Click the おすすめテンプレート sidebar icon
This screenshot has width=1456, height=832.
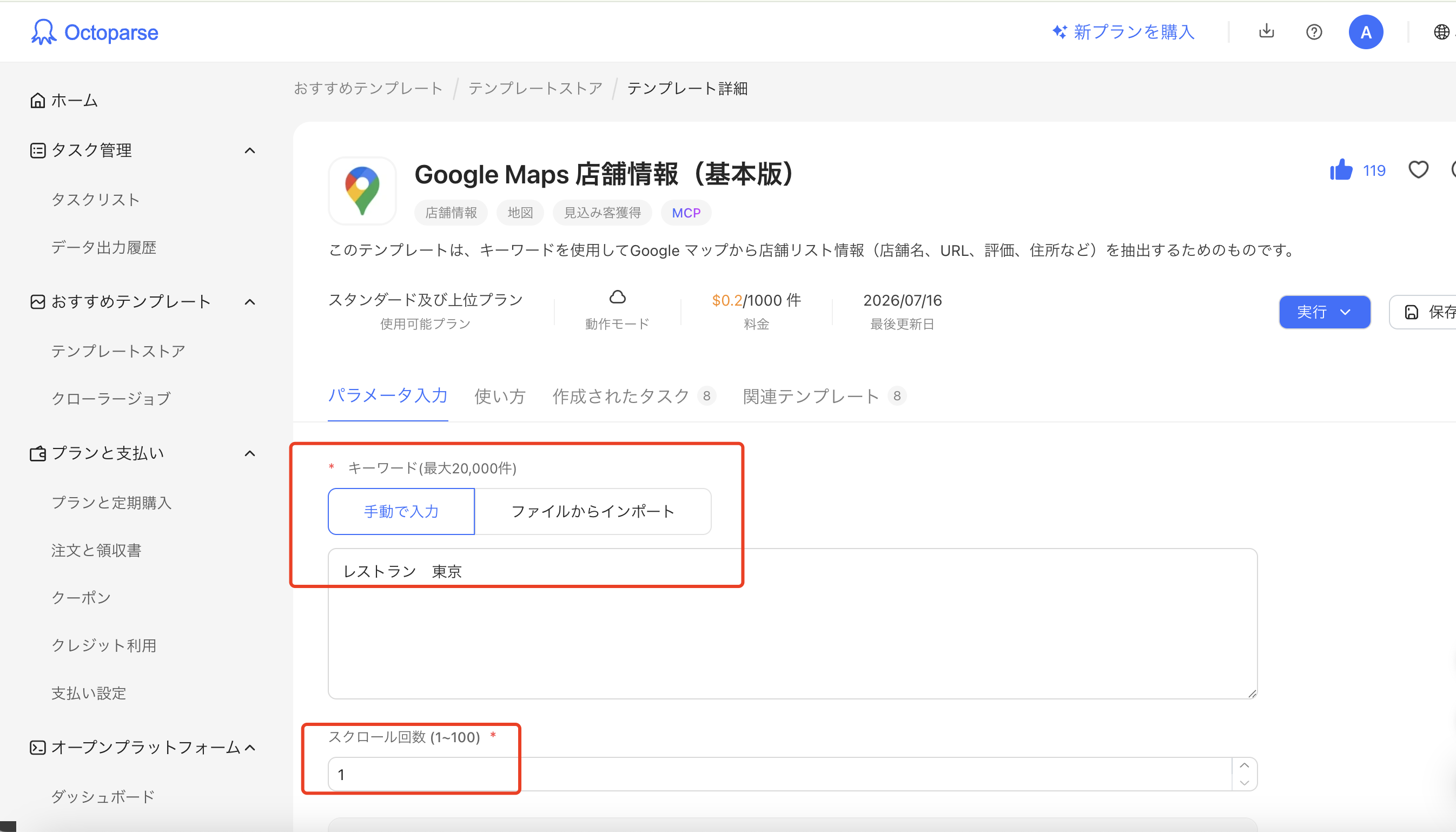coord(38,302)
